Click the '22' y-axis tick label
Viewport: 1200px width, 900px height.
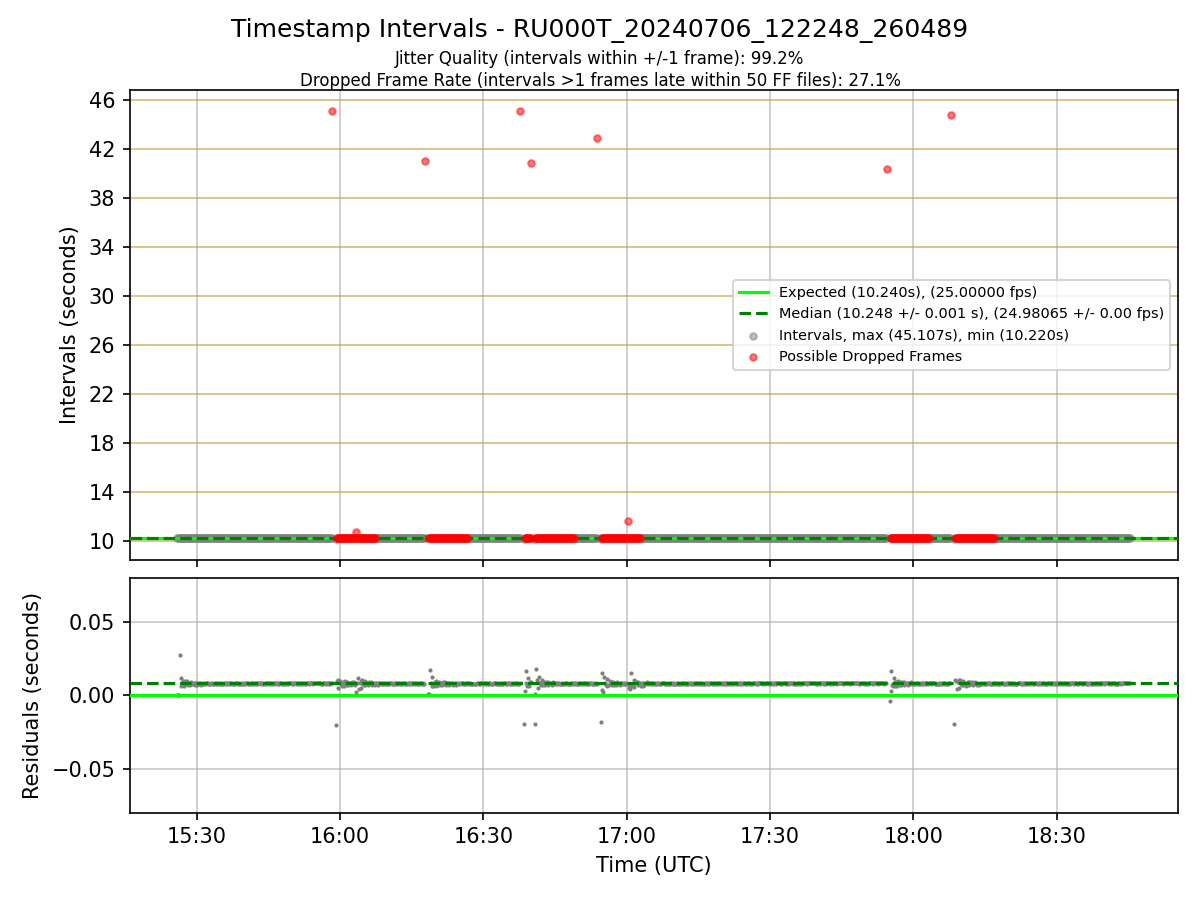(x=103, y=394)
